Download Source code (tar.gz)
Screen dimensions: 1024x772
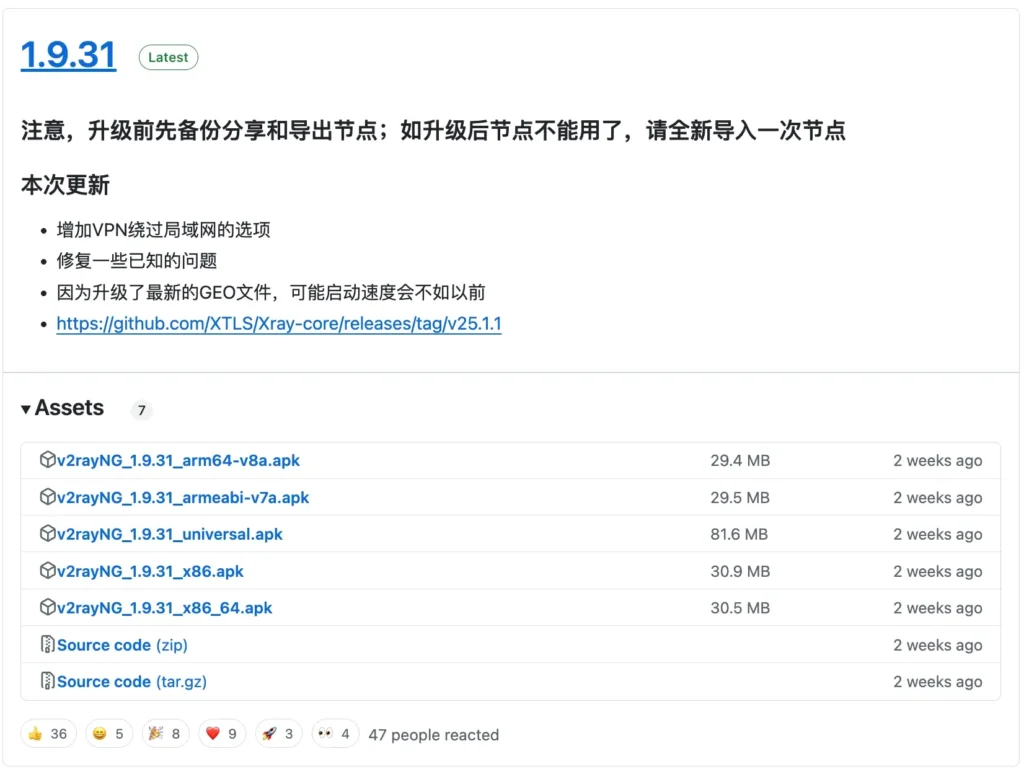[132, 682]
